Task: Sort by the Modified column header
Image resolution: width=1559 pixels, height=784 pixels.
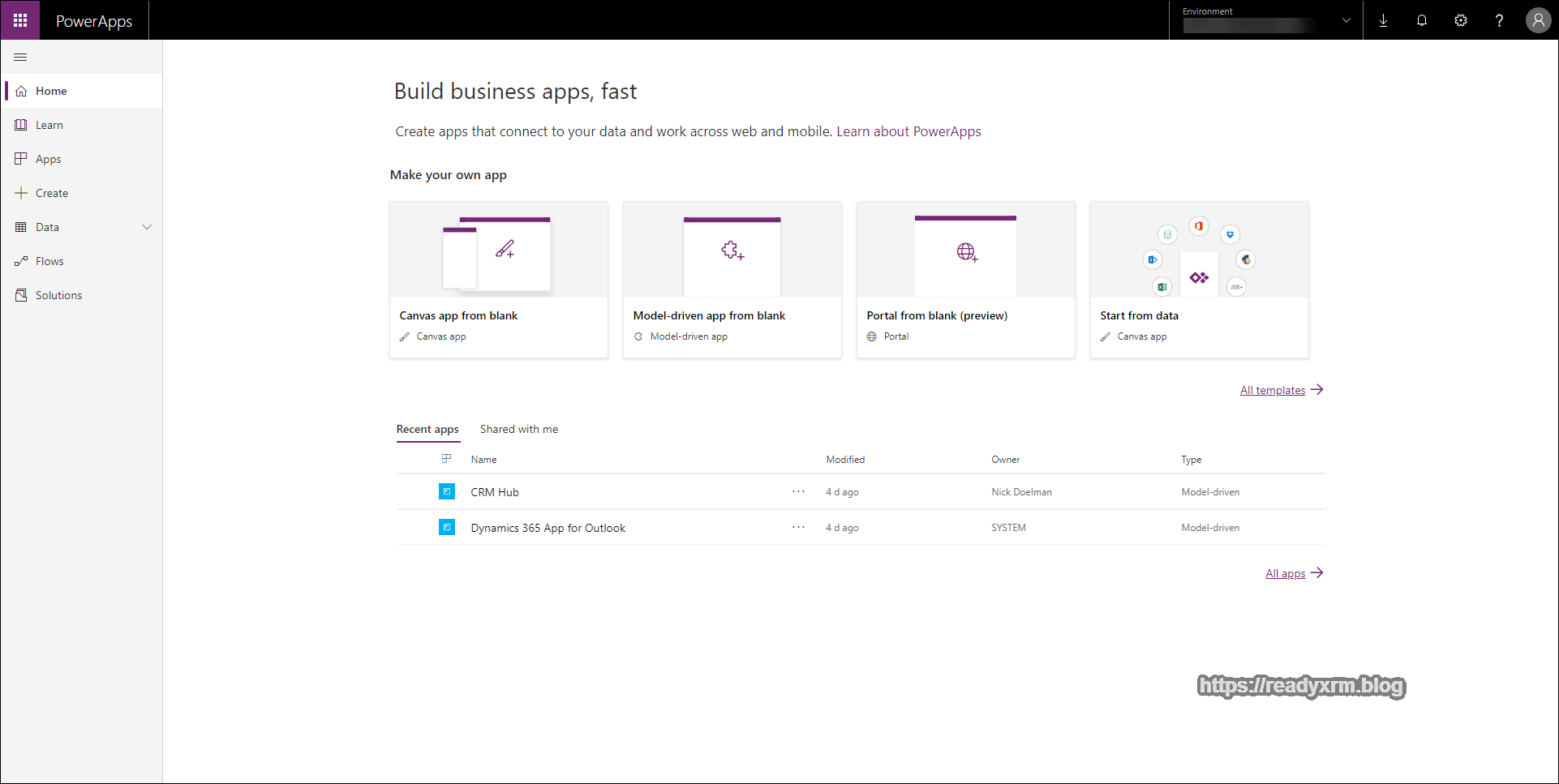Action: tap(845, 460)
